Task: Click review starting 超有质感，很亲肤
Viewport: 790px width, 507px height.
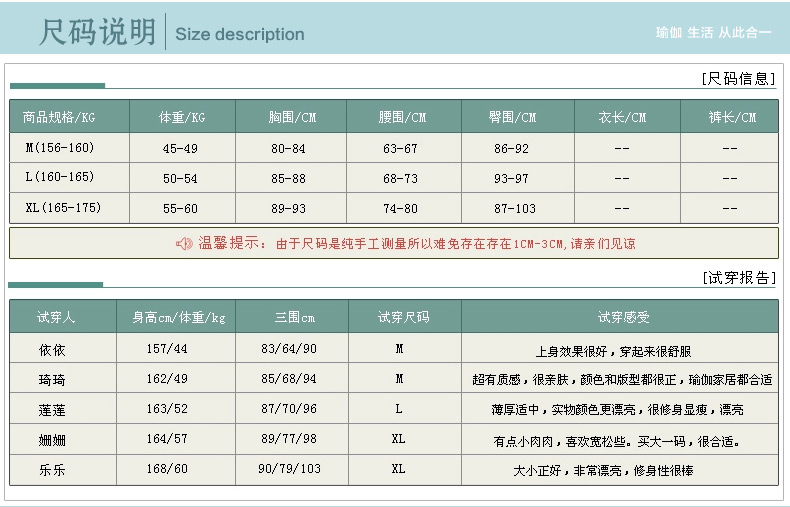Action: coord(622,379)
